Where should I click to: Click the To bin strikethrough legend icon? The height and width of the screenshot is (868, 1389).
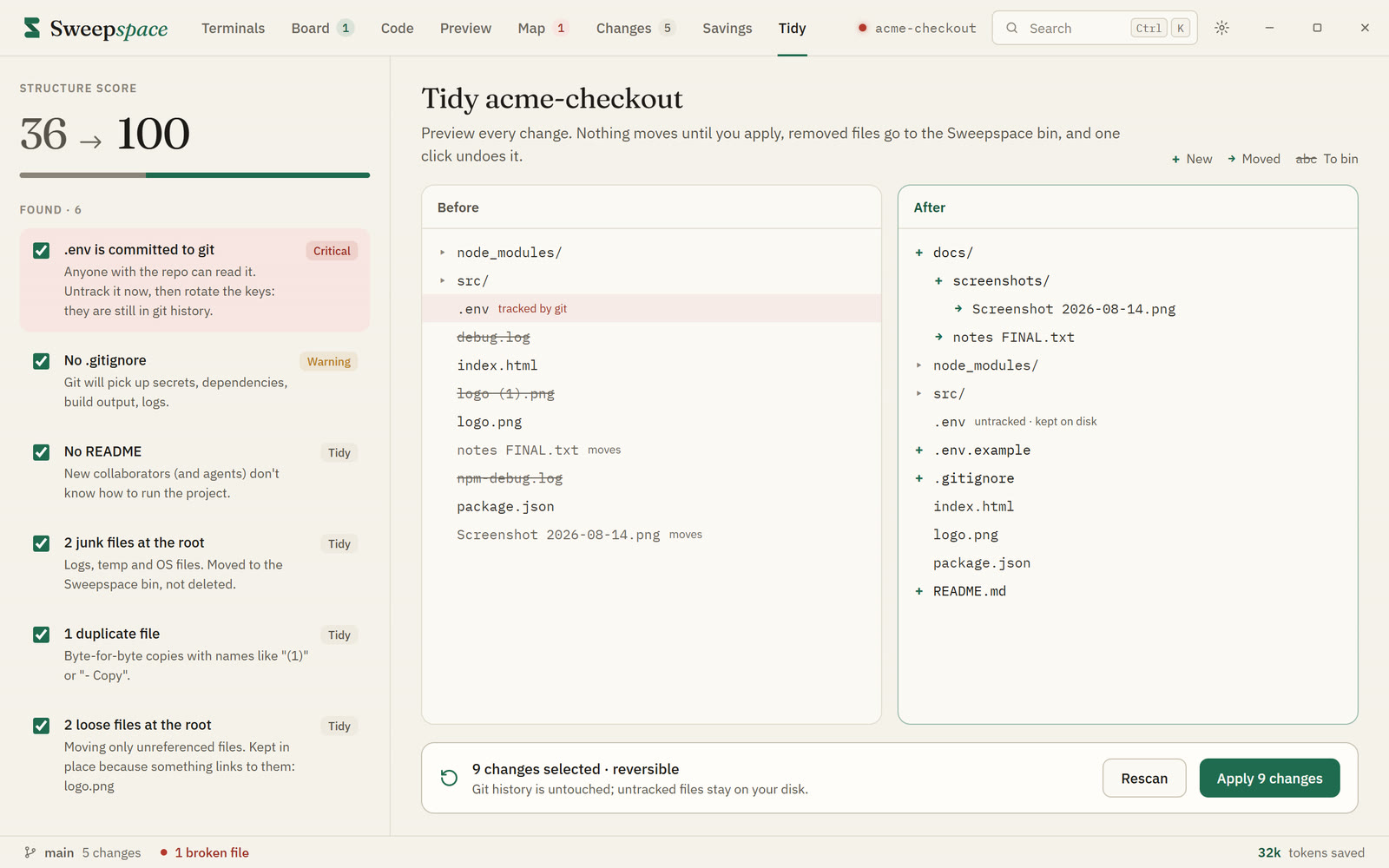[x=1306, y=159]
